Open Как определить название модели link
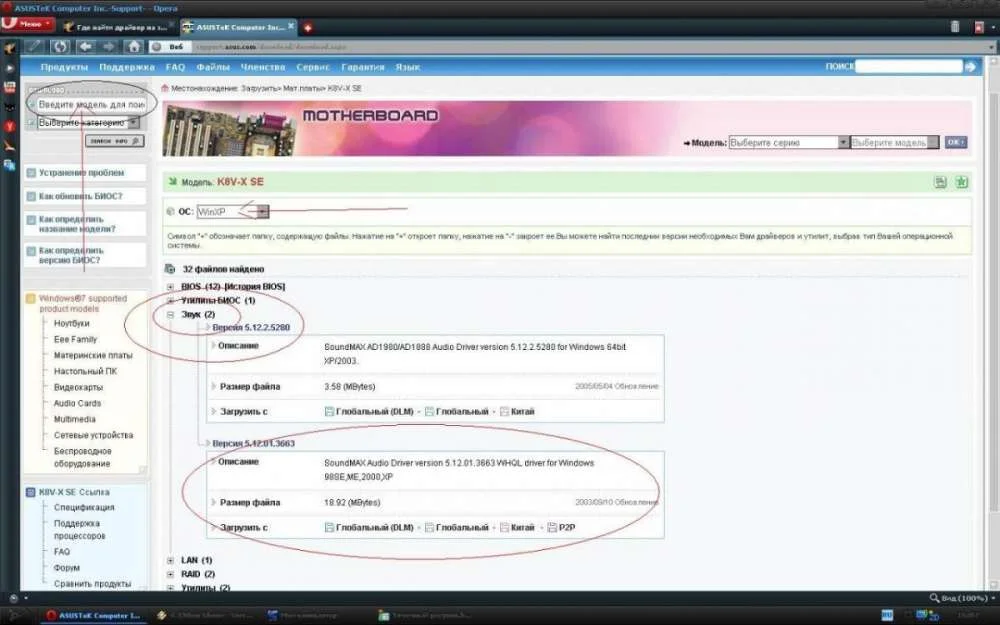Screen dimensions: 1000x625 [x=77, y=224]
